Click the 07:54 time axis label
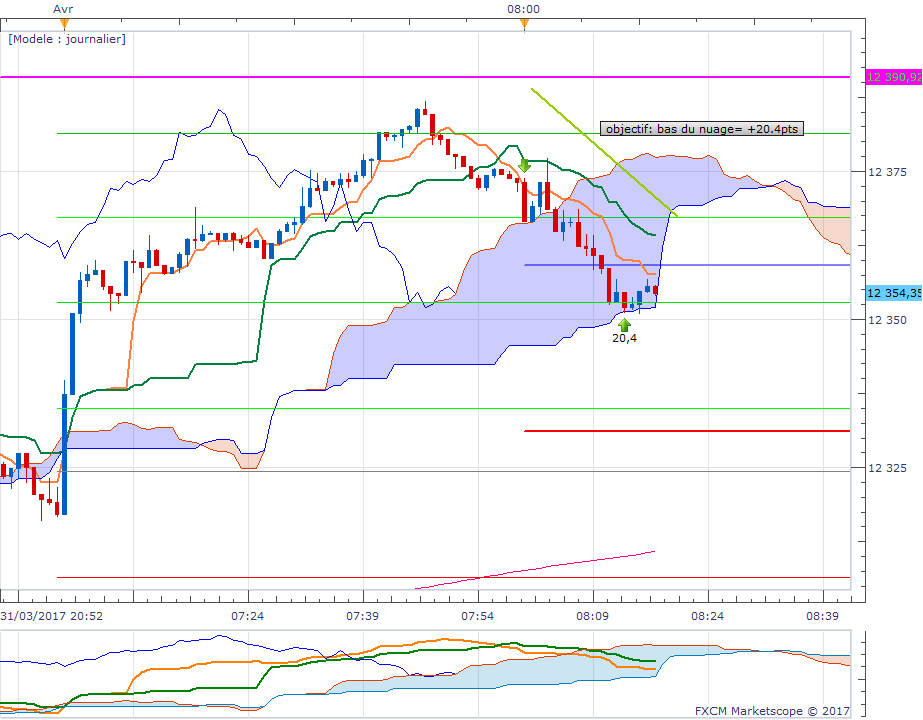Image resolution: width=923 pixels, height=720 pixels. click(477, 616)
